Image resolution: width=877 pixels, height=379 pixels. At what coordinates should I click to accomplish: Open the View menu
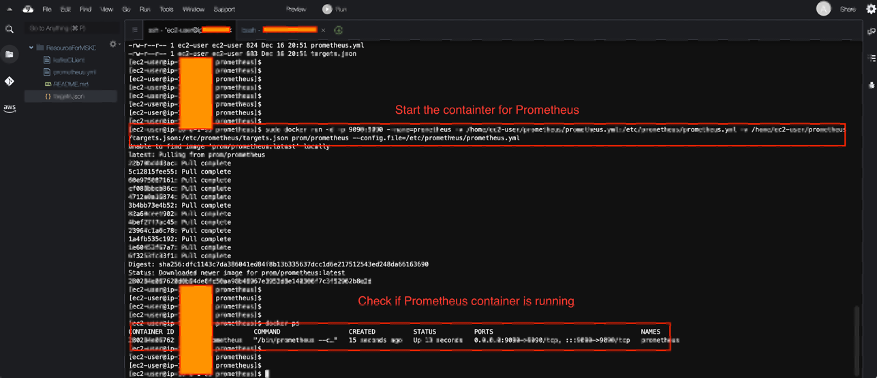(106, 10)
